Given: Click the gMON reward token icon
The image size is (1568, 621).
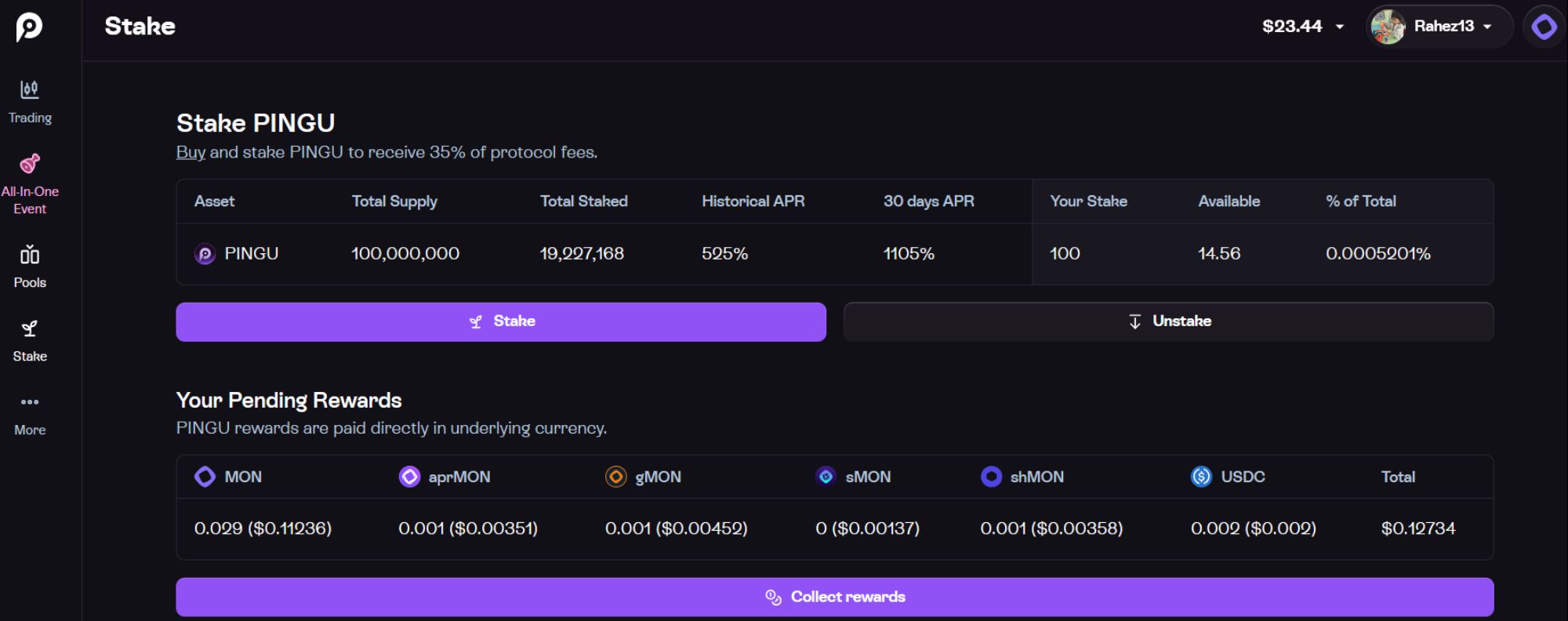Looking at the screenshot, I should click(x=616, y=477).
